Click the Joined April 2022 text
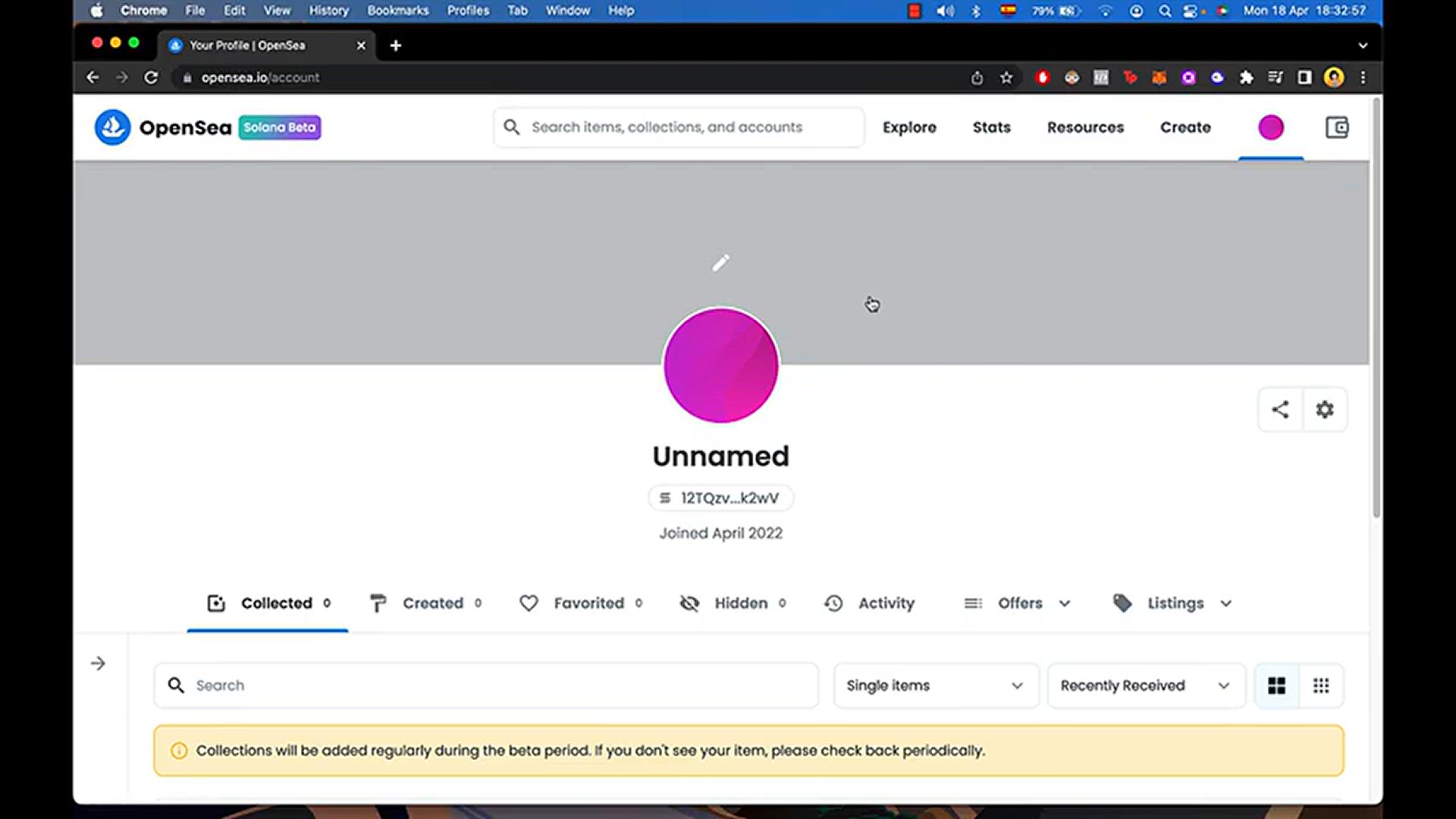This screenshot has width=1456, height=819. tap(720, 533)
